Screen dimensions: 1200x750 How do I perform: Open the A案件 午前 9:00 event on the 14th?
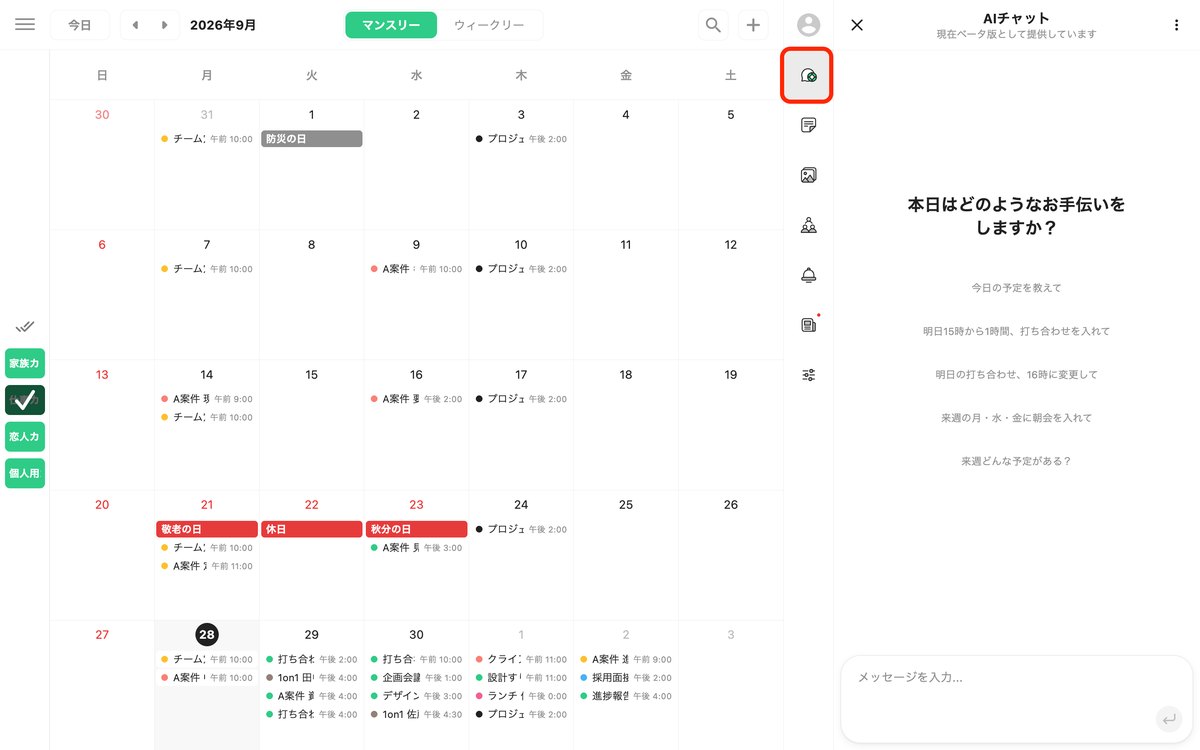coord(206,398)
